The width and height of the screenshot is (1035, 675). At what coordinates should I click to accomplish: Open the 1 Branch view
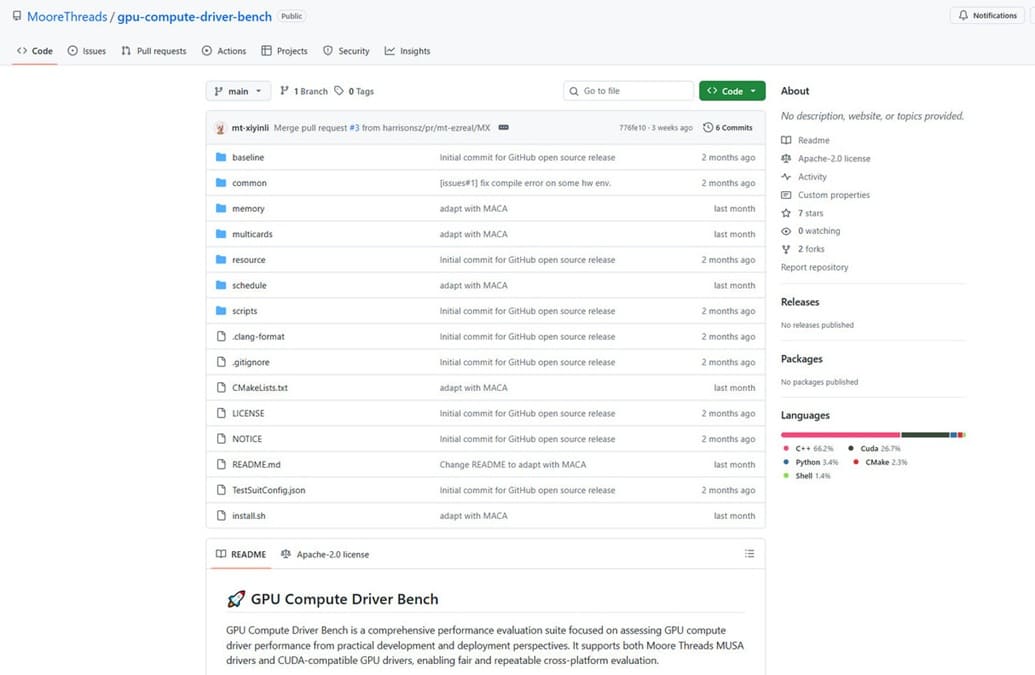[302, 90]
